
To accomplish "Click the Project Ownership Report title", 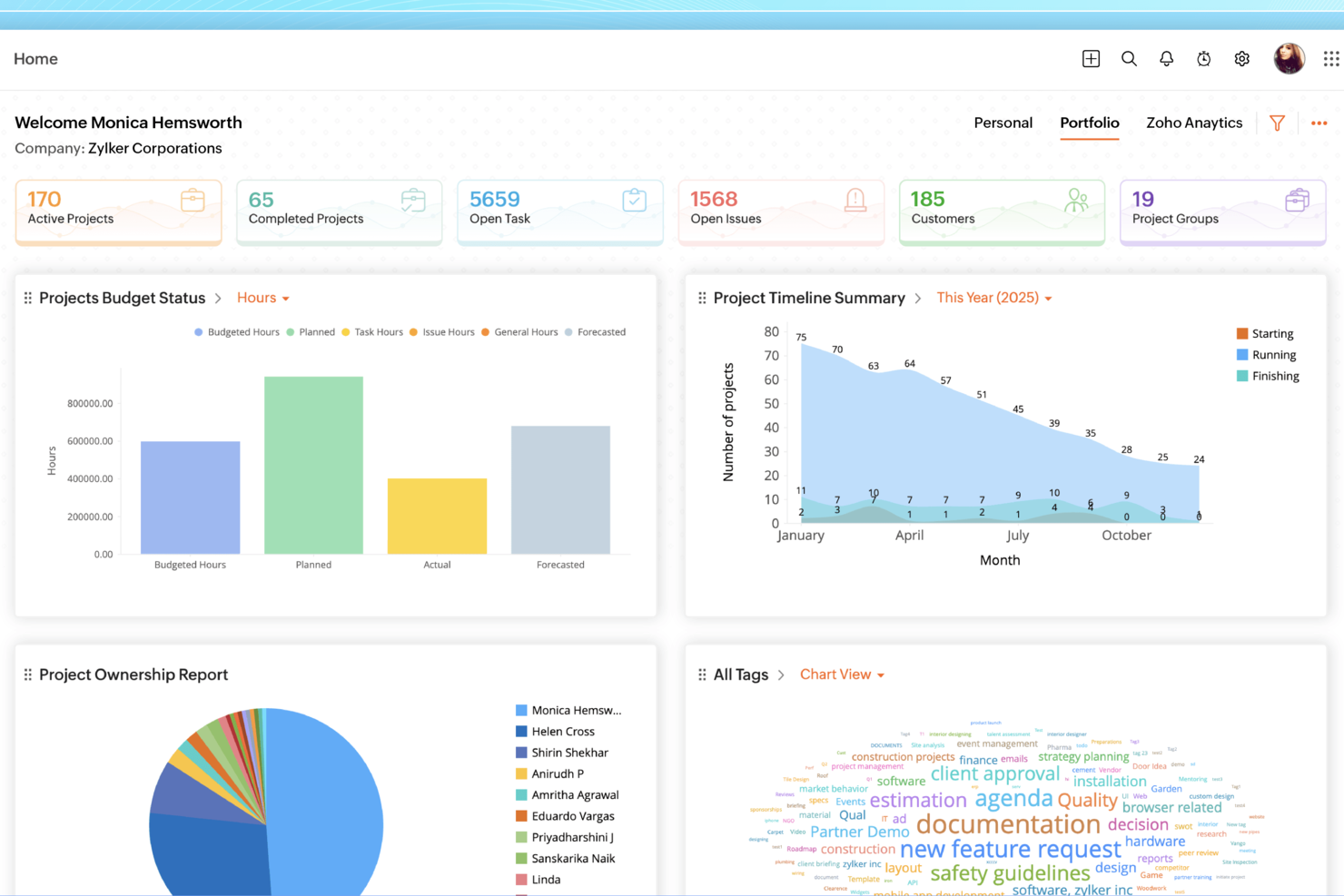I will click(133, 674).
